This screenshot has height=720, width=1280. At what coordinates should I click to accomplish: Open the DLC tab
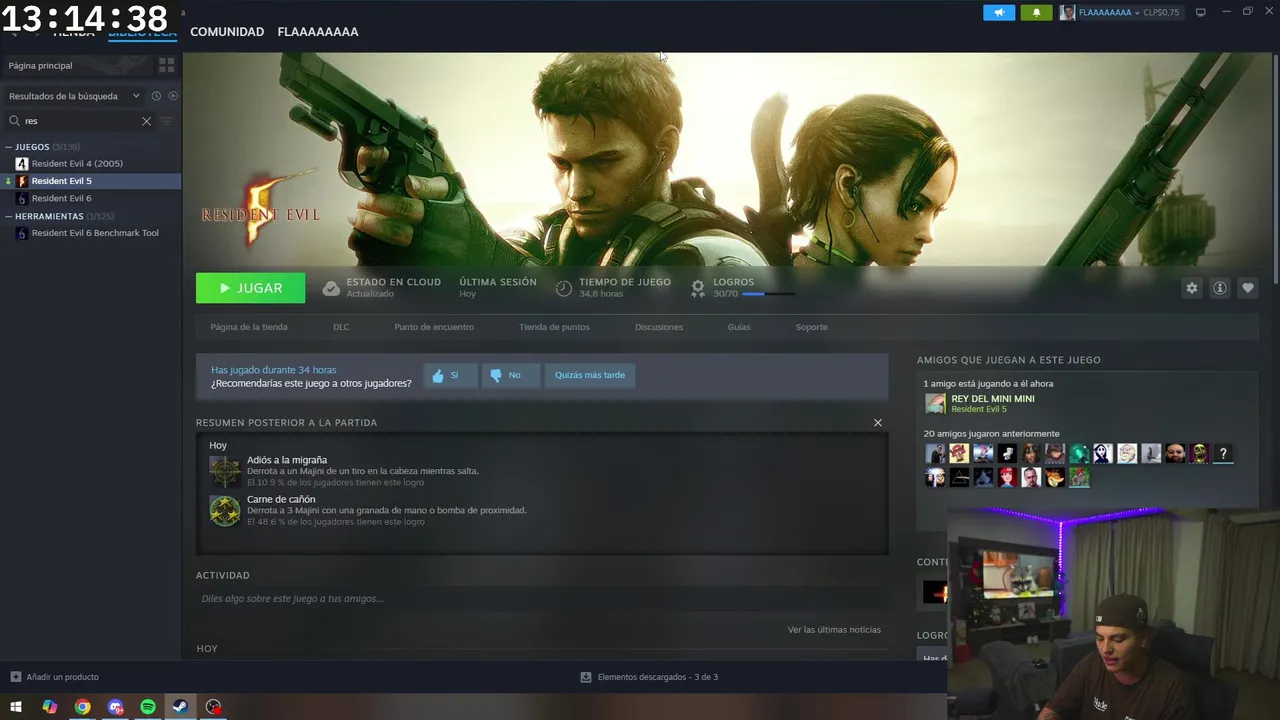point(341,327)
